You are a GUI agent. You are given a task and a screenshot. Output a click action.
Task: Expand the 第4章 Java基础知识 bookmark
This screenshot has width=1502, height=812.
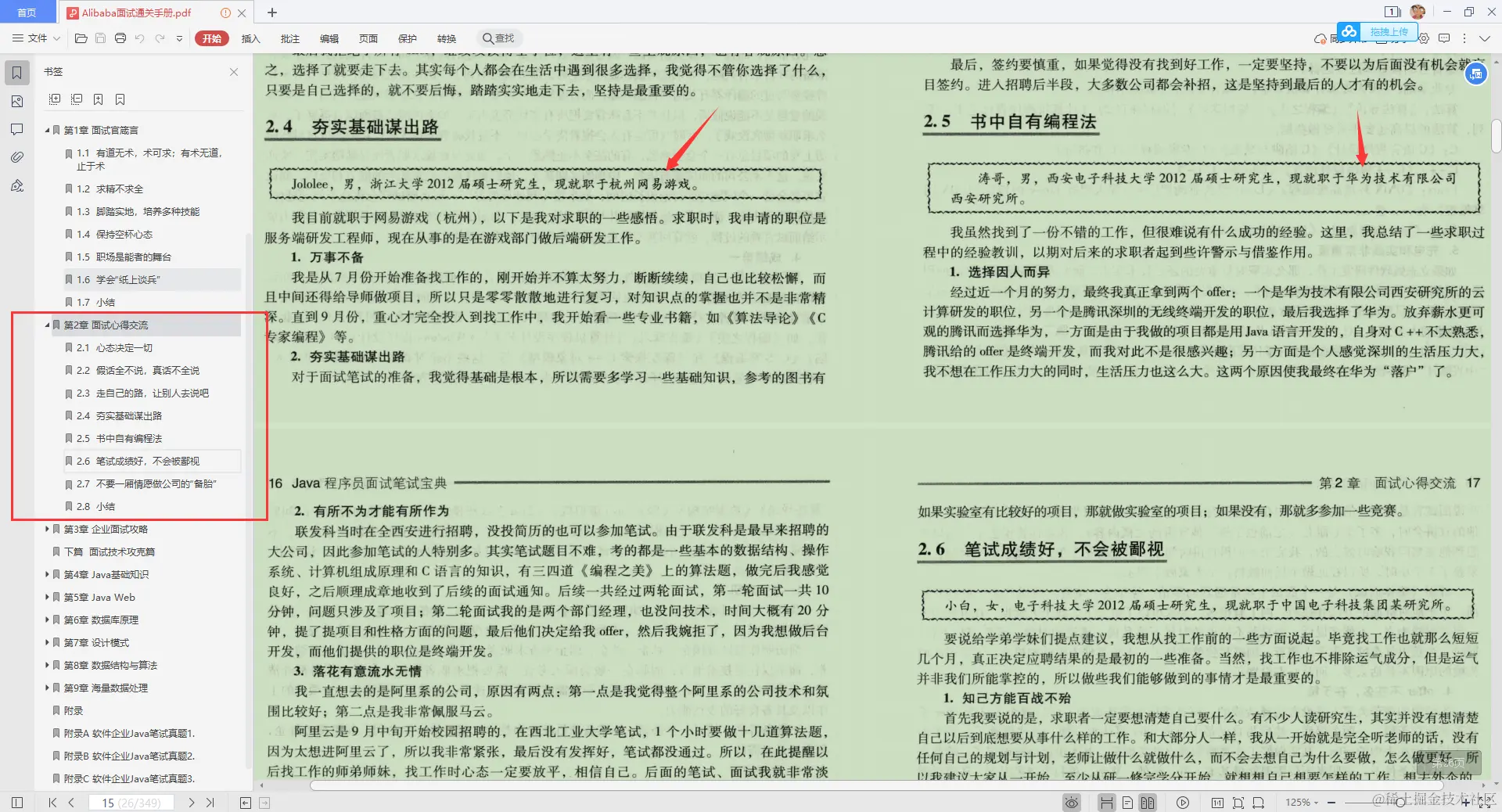[x=47, y=574]
